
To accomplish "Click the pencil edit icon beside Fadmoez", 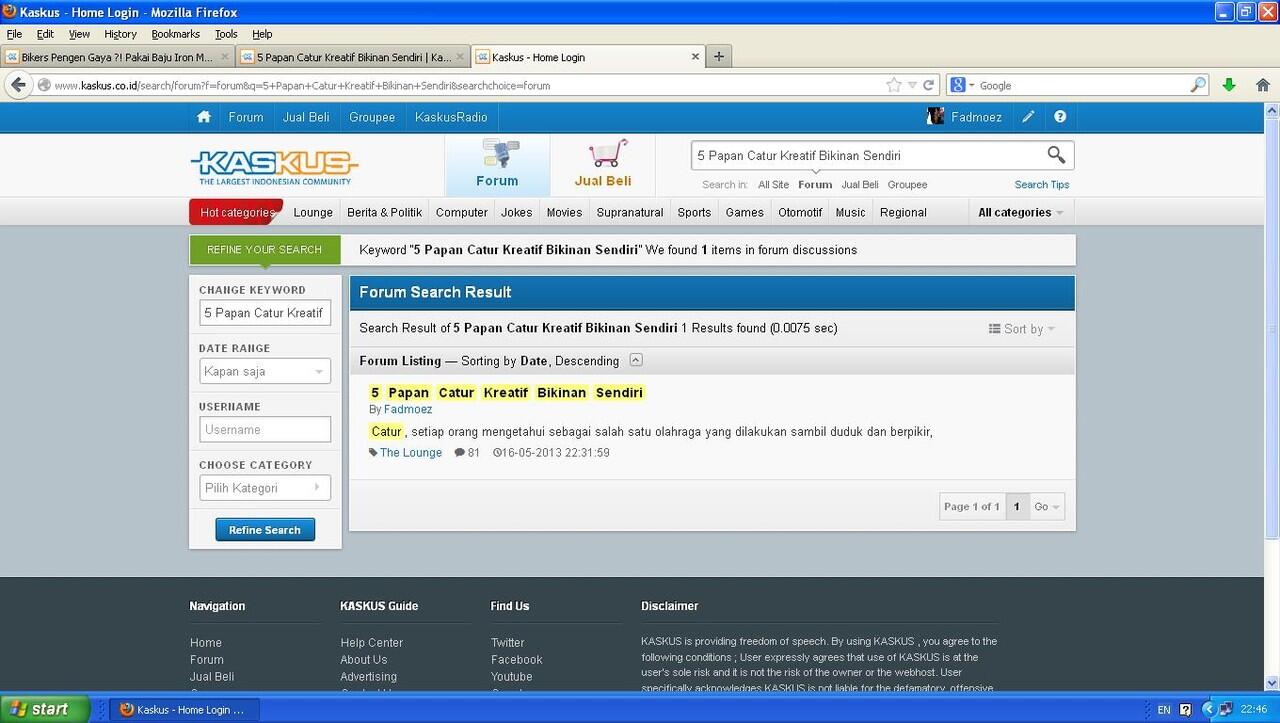I will point(1028,117).
